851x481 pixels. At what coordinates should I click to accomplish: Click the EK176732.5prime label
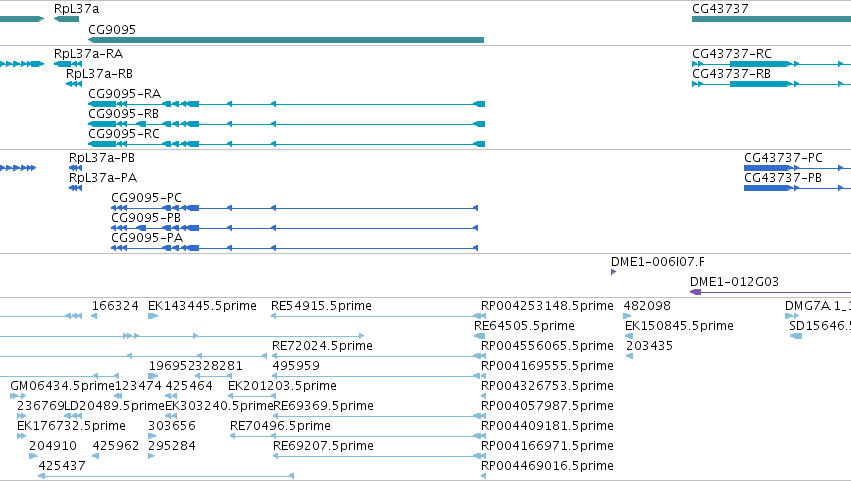tap(71, 427)
